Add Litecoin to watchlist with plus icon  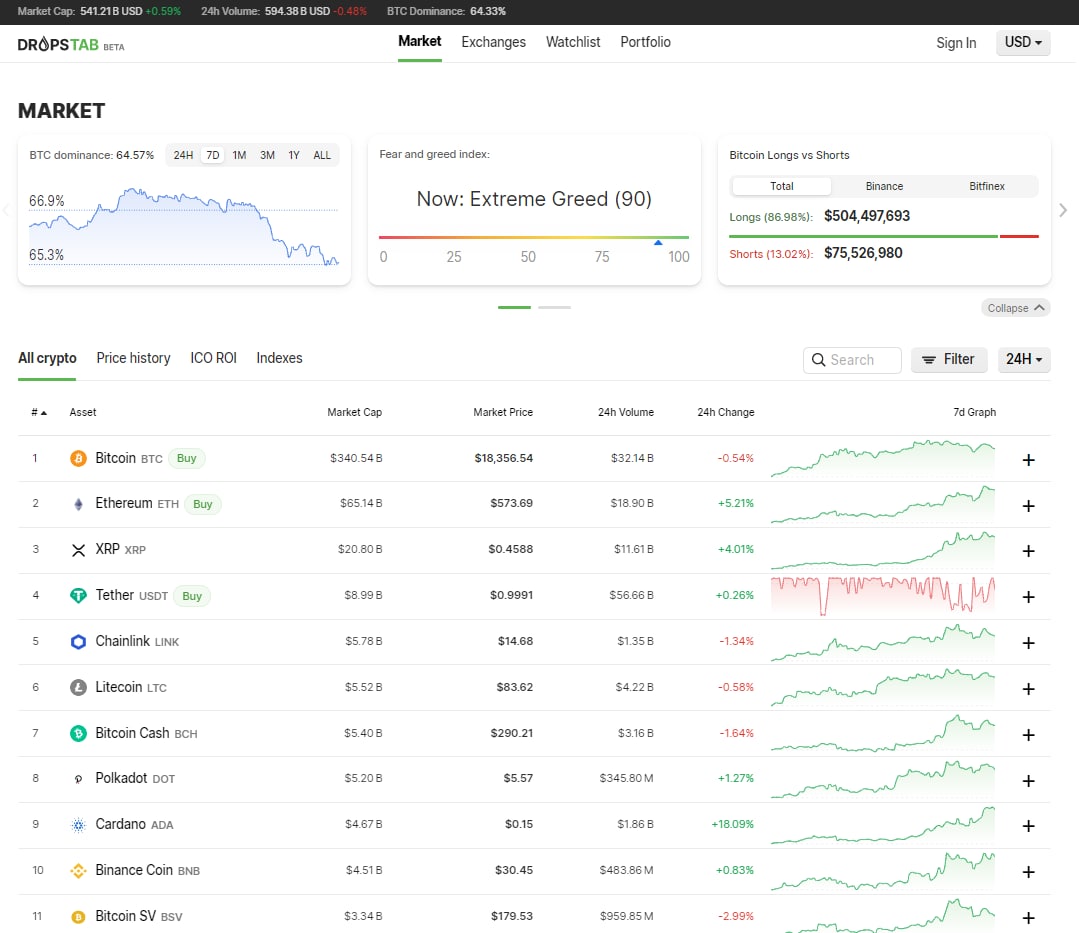1029,689
